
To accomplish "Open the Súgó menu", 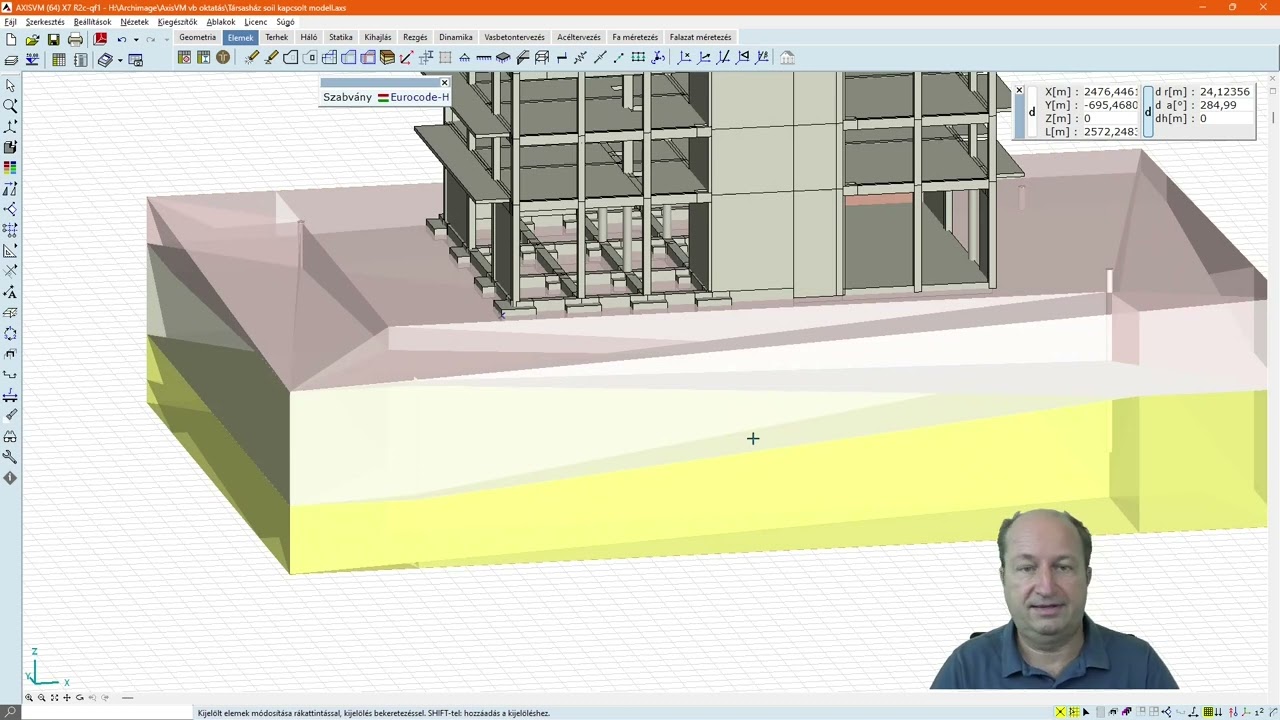I will [285, 22].
